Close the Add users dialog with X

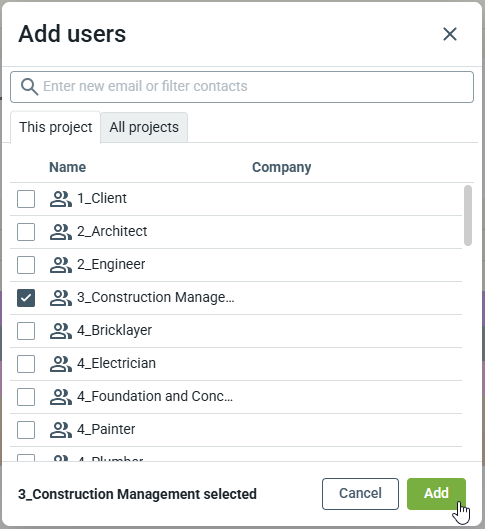point(450,34)
